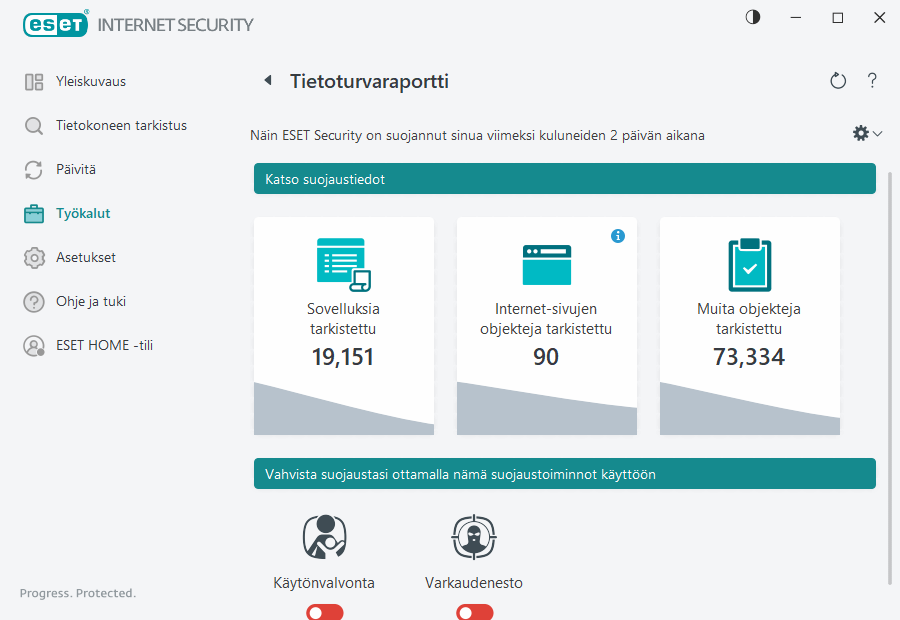Select the Asetukset settings icon
The width and height of the screenshot is (900, 620).
coord(34,257)
